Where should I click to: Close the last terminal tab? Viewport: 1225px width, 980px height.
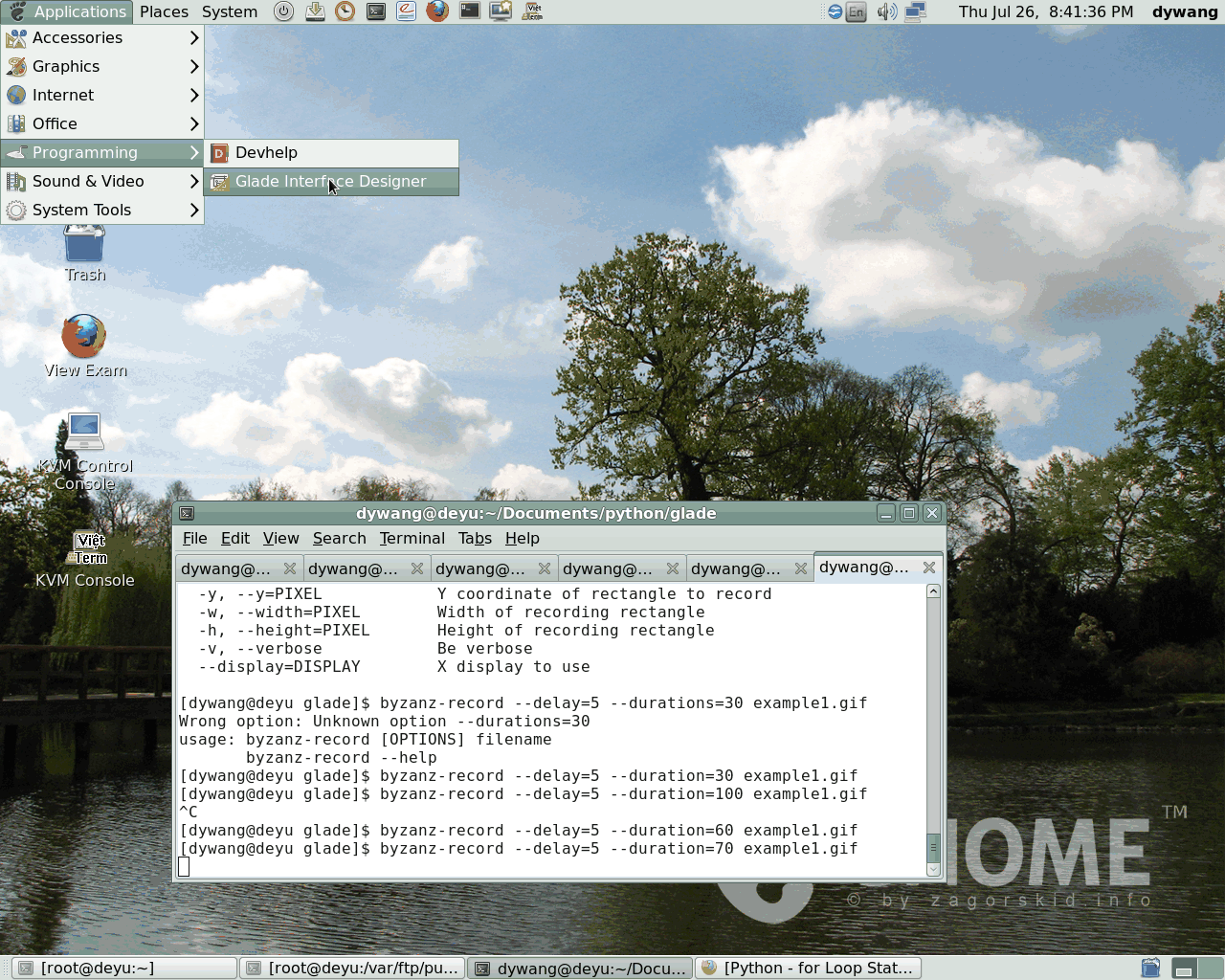click(x=928, y=568)
